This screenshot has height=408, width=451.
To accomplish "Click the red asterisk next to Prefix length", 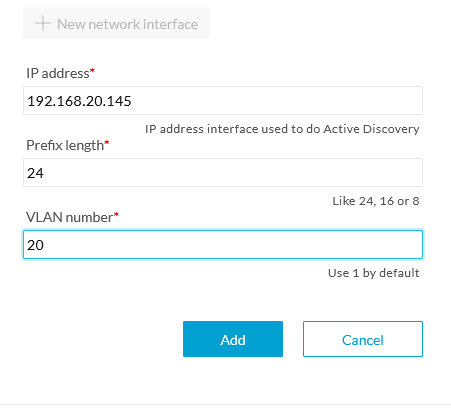I will tap(107, 142).
